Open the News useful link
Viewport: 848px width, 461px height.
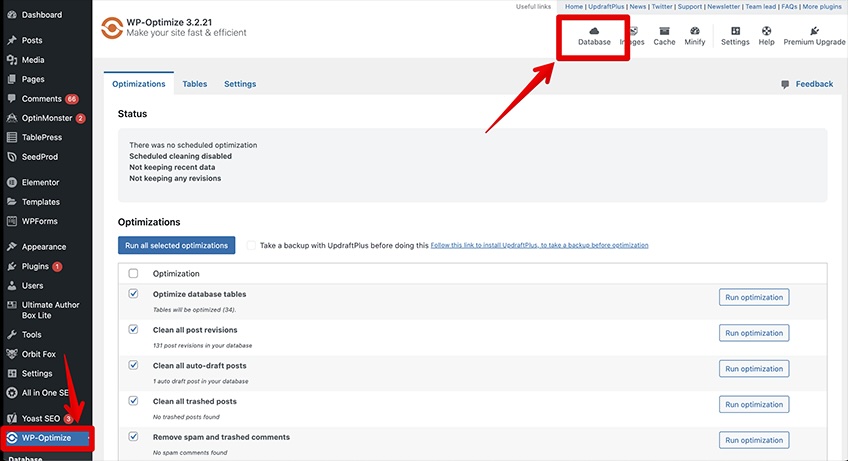638,6
